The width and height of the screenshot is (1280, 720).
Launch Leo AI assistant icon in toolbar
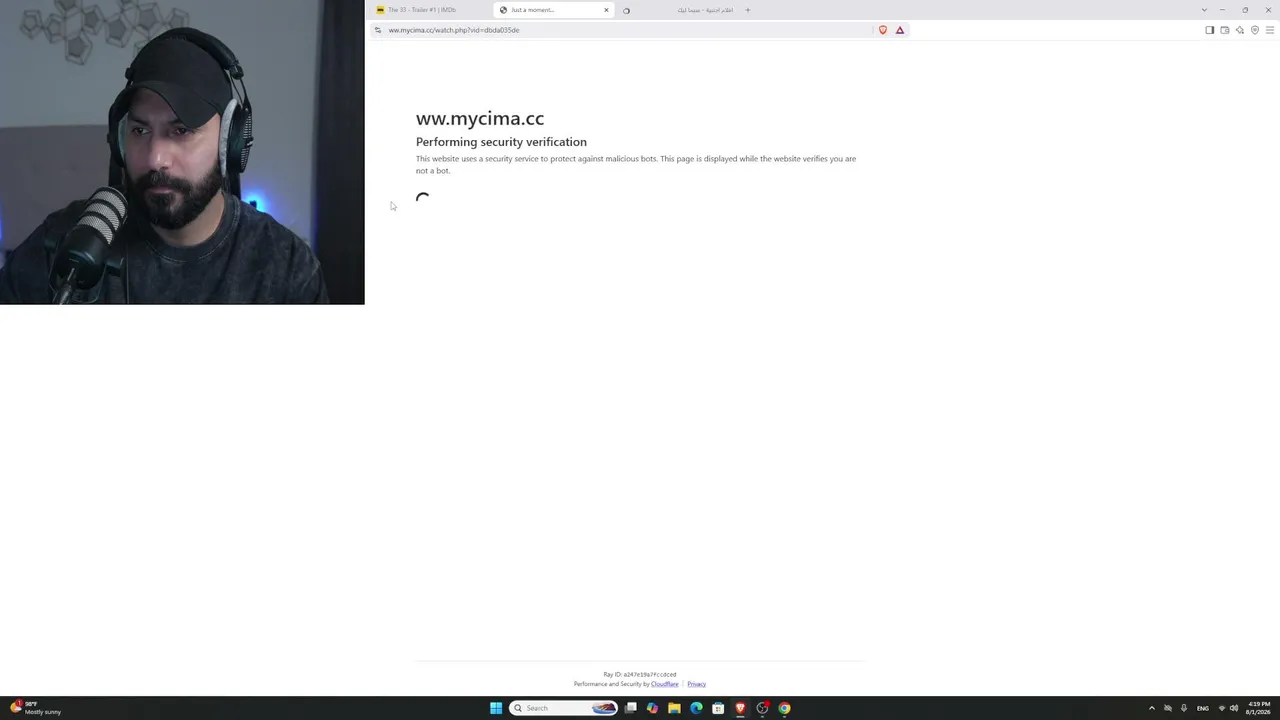[1240, 30]
